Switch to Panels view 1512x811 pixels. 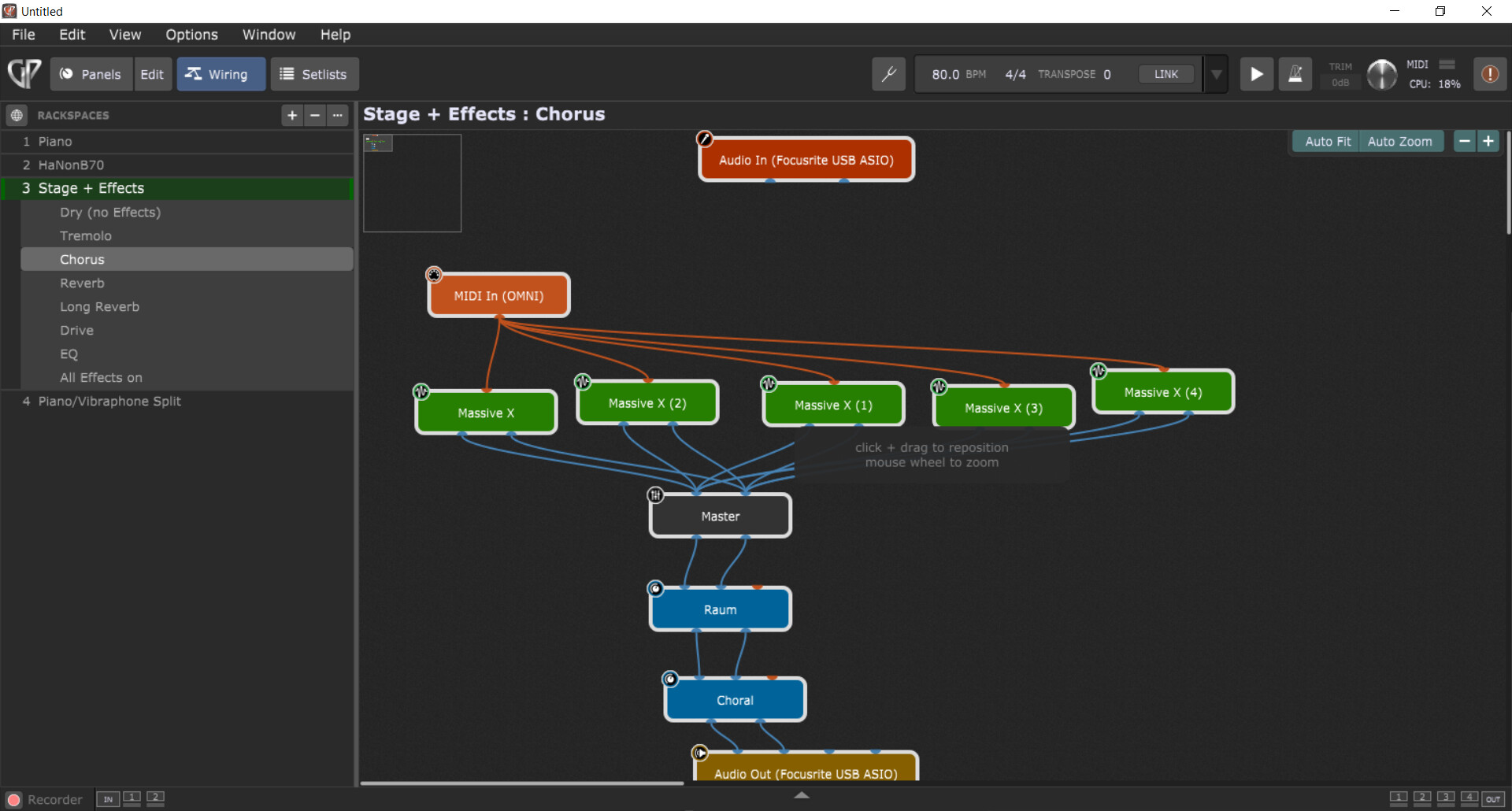click(x=91, y=74)
